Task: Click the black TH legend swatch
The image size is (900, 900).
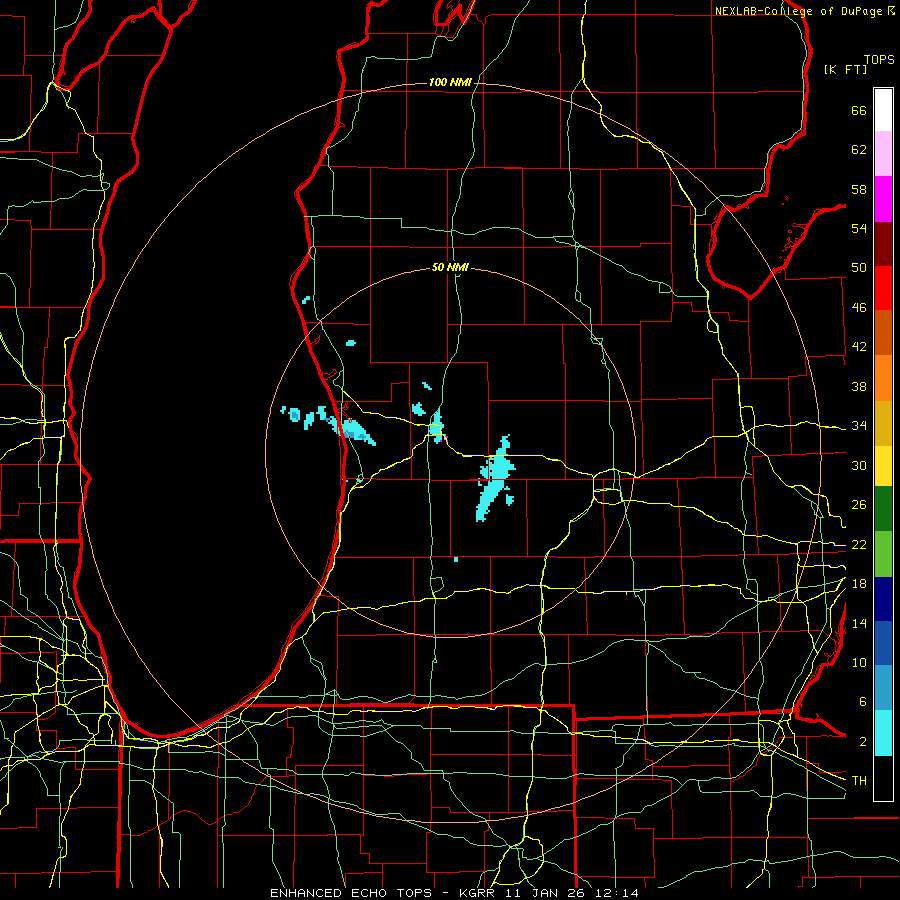Action: (883, 778)
